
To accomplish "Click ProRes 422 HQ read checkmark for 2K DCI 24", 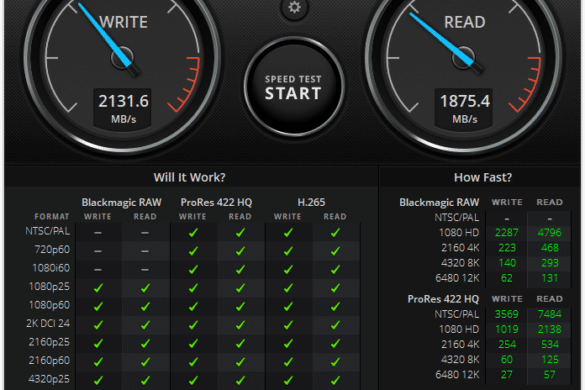I will (x=240, y=325).
